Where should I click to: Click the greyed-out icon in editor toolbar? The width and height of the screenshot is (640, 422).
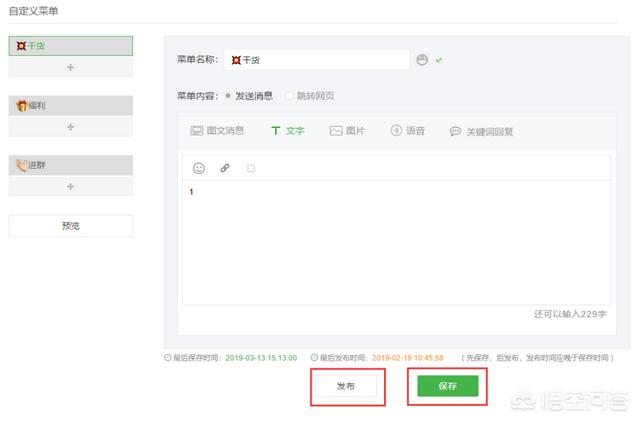(251, 168)
